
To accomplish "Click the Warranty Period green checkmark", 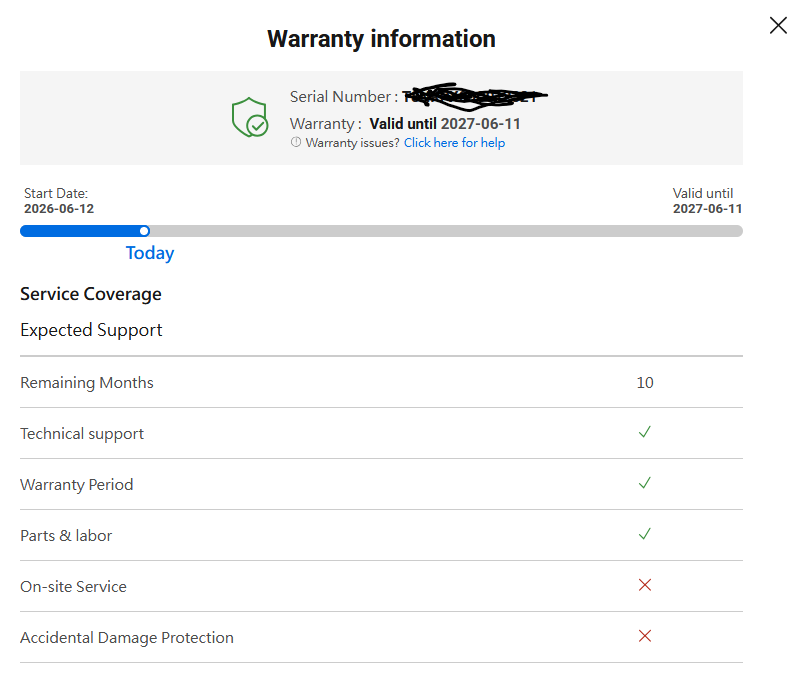I will tap(645, 483).
